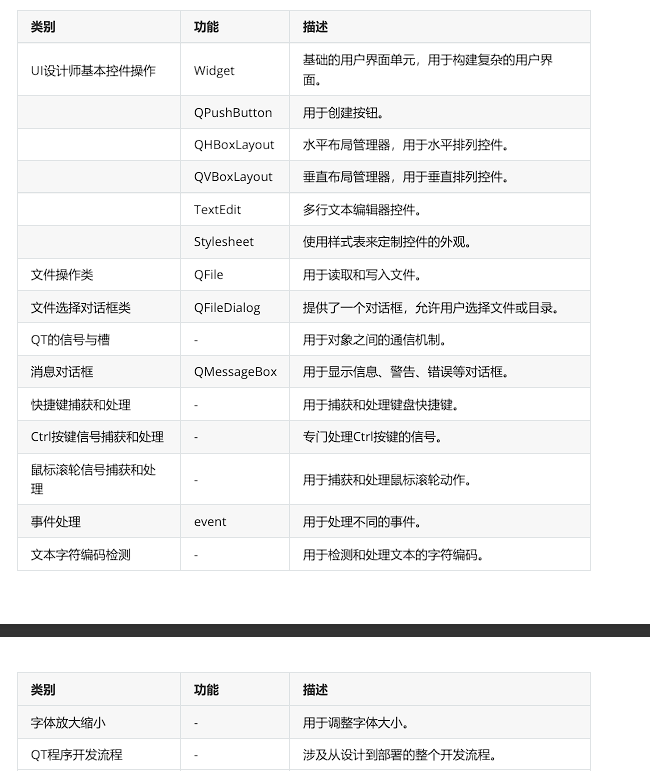Select the description '用于显示信息、警告、错误等对话框。'

point(406,372)
